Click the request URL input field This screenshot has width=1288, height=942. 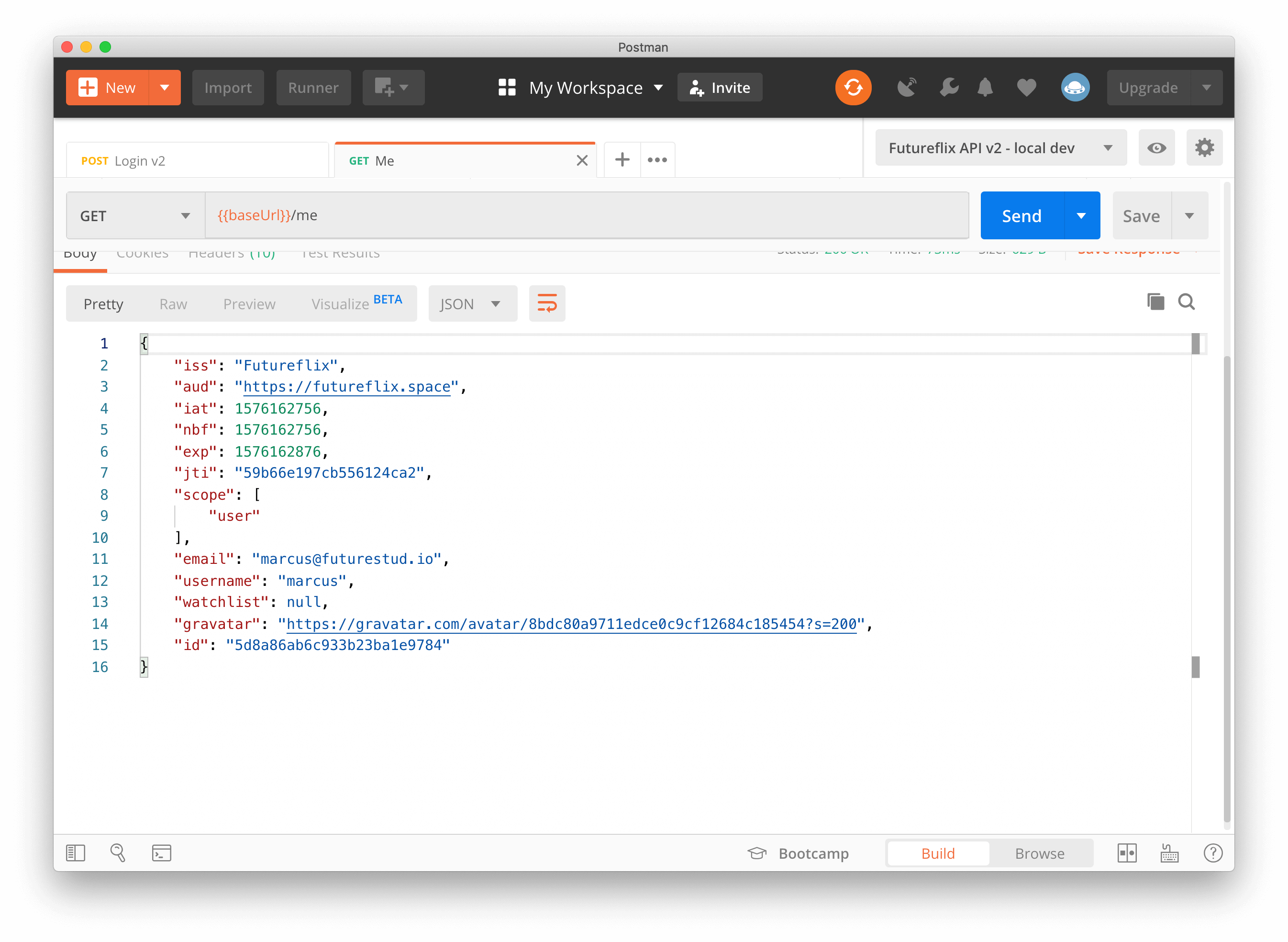pyautogui.click(x=586, y=215)
